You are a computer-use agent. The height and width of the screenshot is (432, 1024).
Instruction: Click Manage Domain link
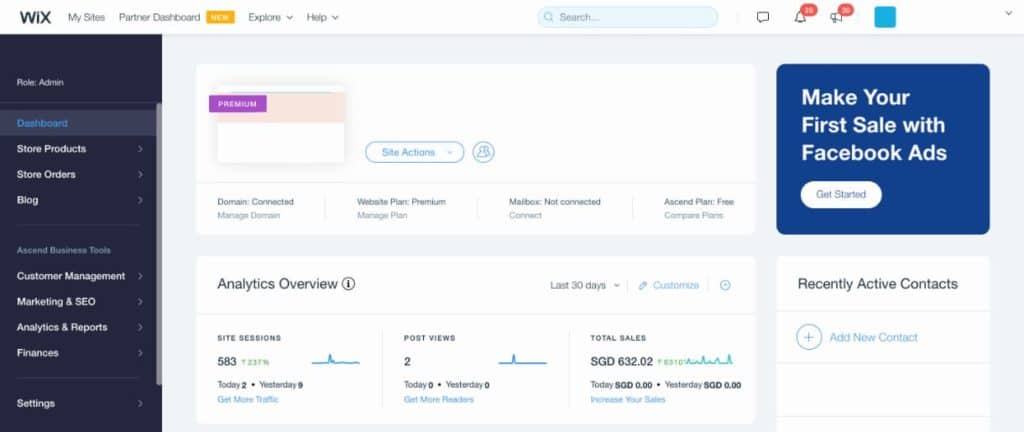[x=249, y=215]
